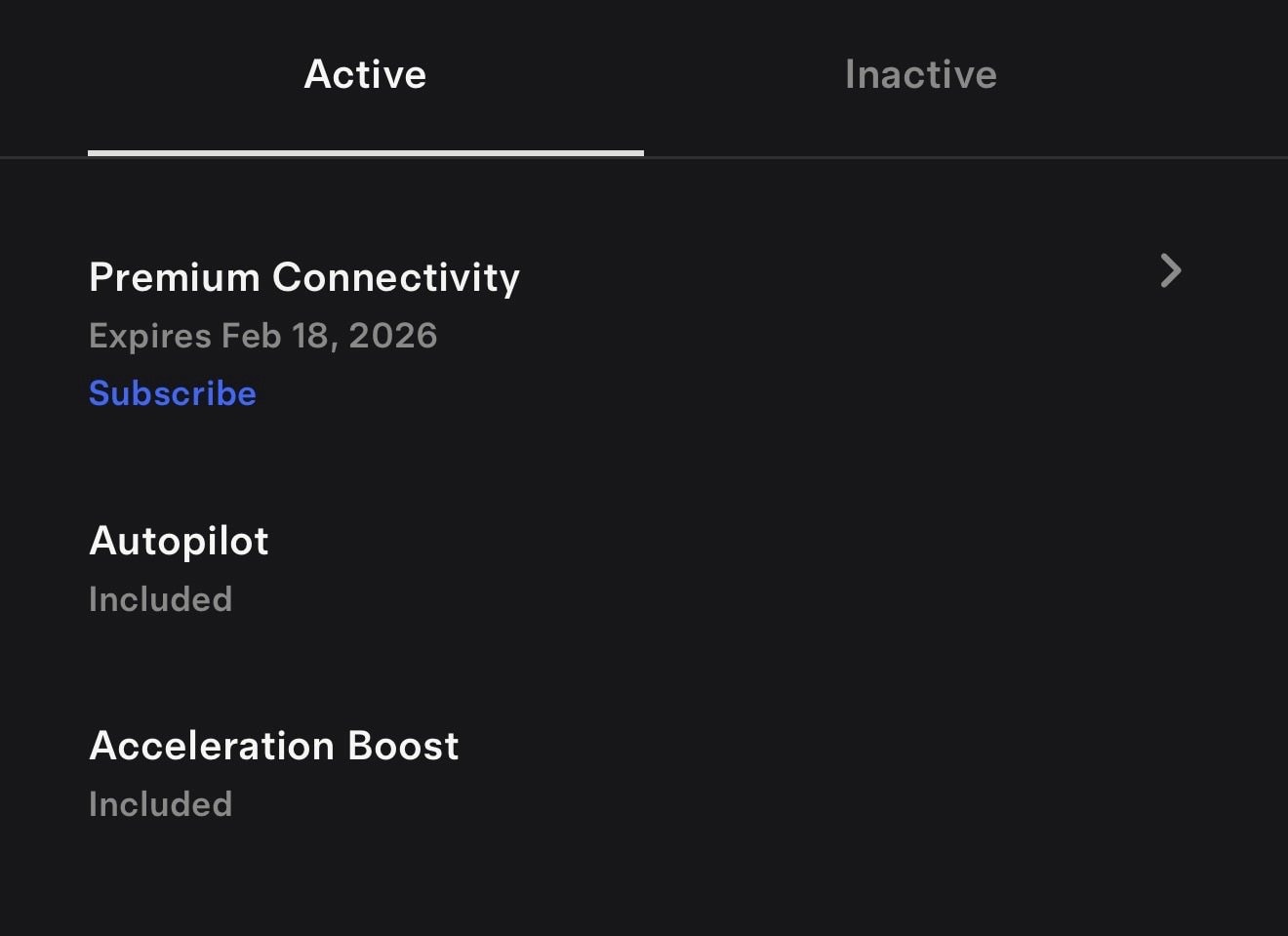Click the word Premium in the first subscription

click(174, 277)
